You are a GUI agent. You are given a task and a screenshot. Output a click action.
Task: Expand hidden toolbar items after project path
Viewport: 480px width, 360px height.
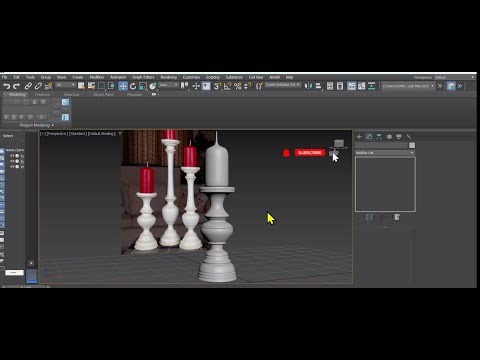(x=440, y=86)
